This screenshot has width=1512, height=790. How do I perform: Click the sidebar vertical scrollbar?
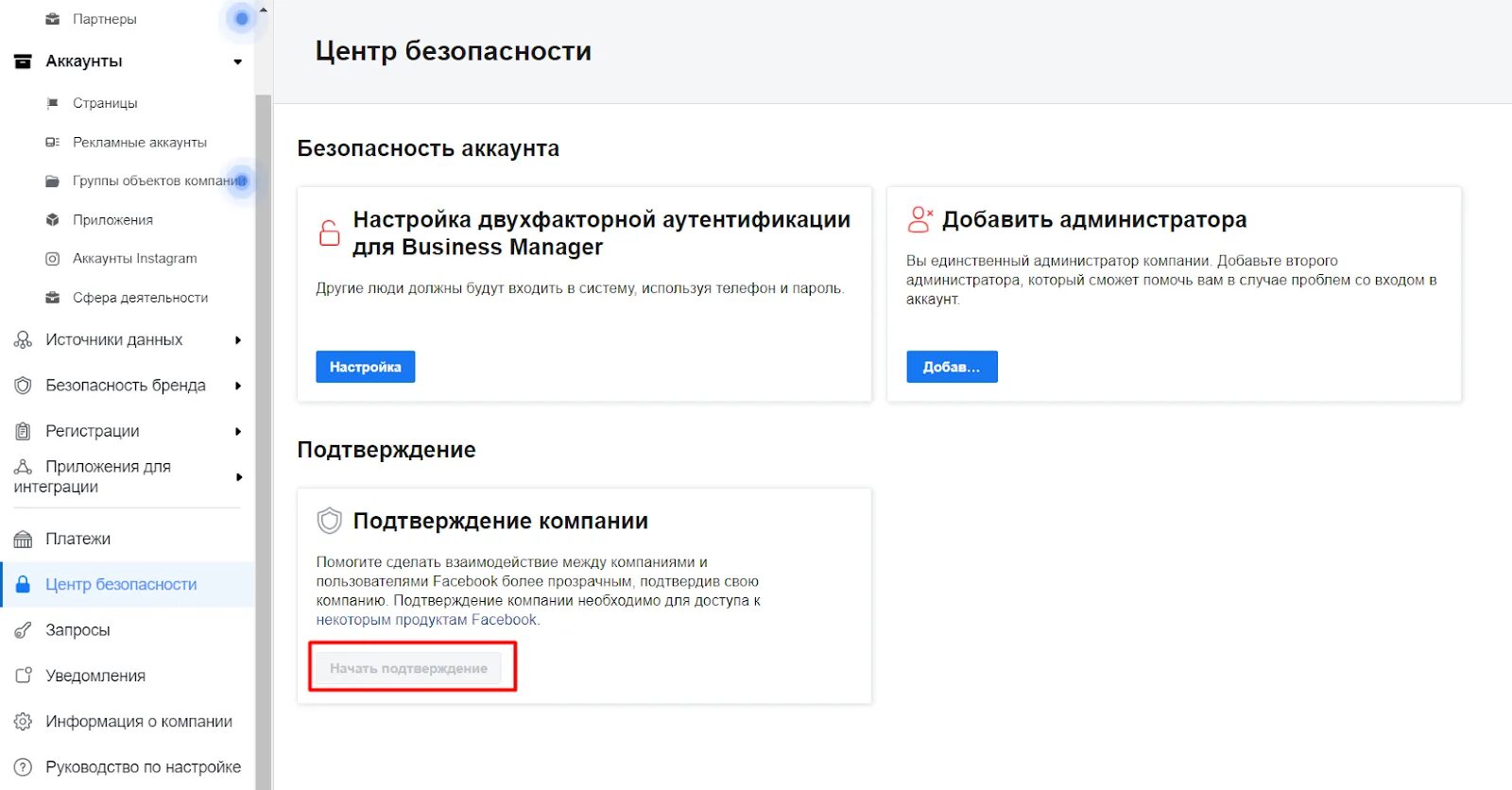pyautogui.click(x=264, y=442)
